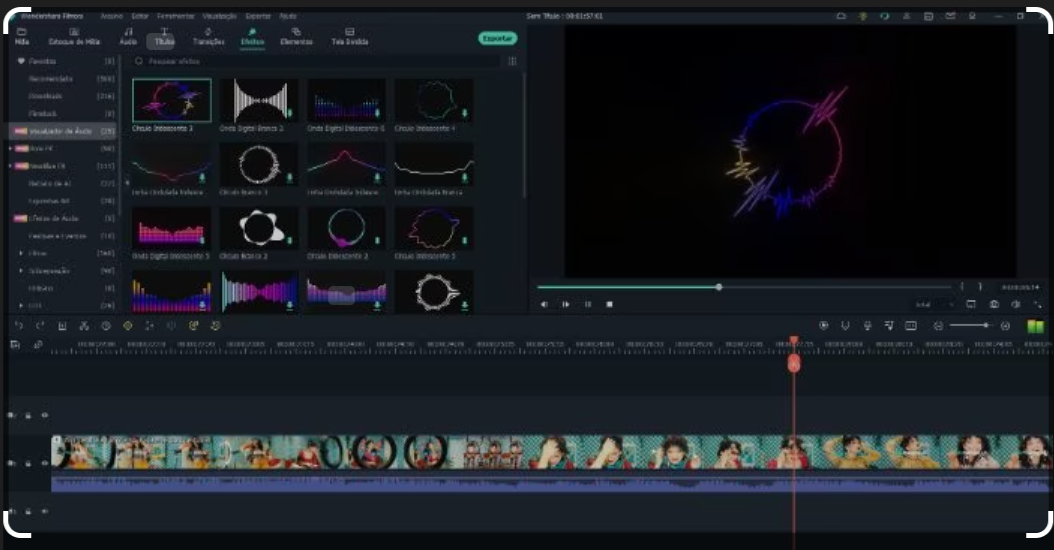Select Visualizador de Áudio in the sidebar
1054x550 pixels.
(64, 131)
